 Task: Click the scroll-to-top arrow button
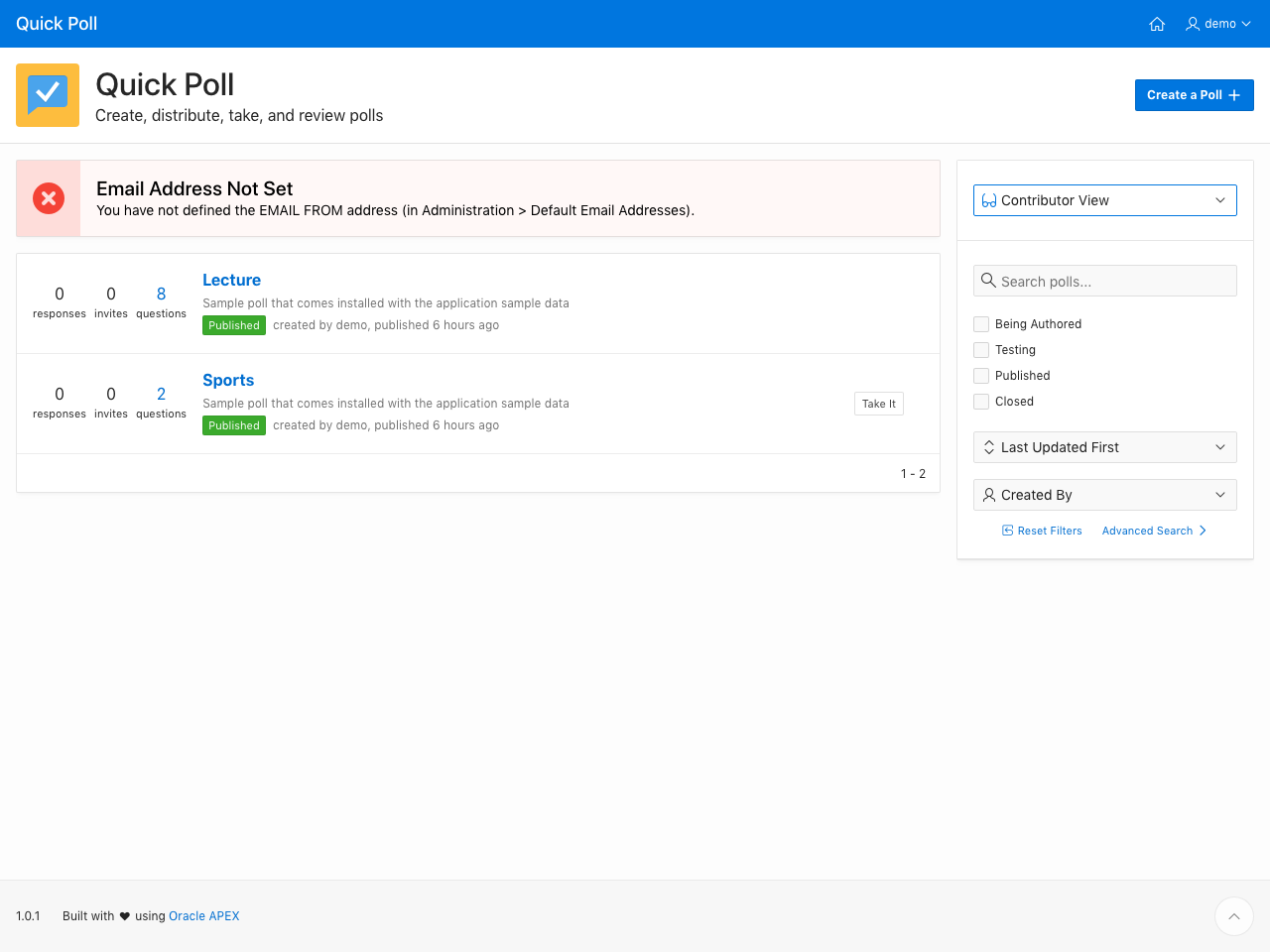[1233, 916]
